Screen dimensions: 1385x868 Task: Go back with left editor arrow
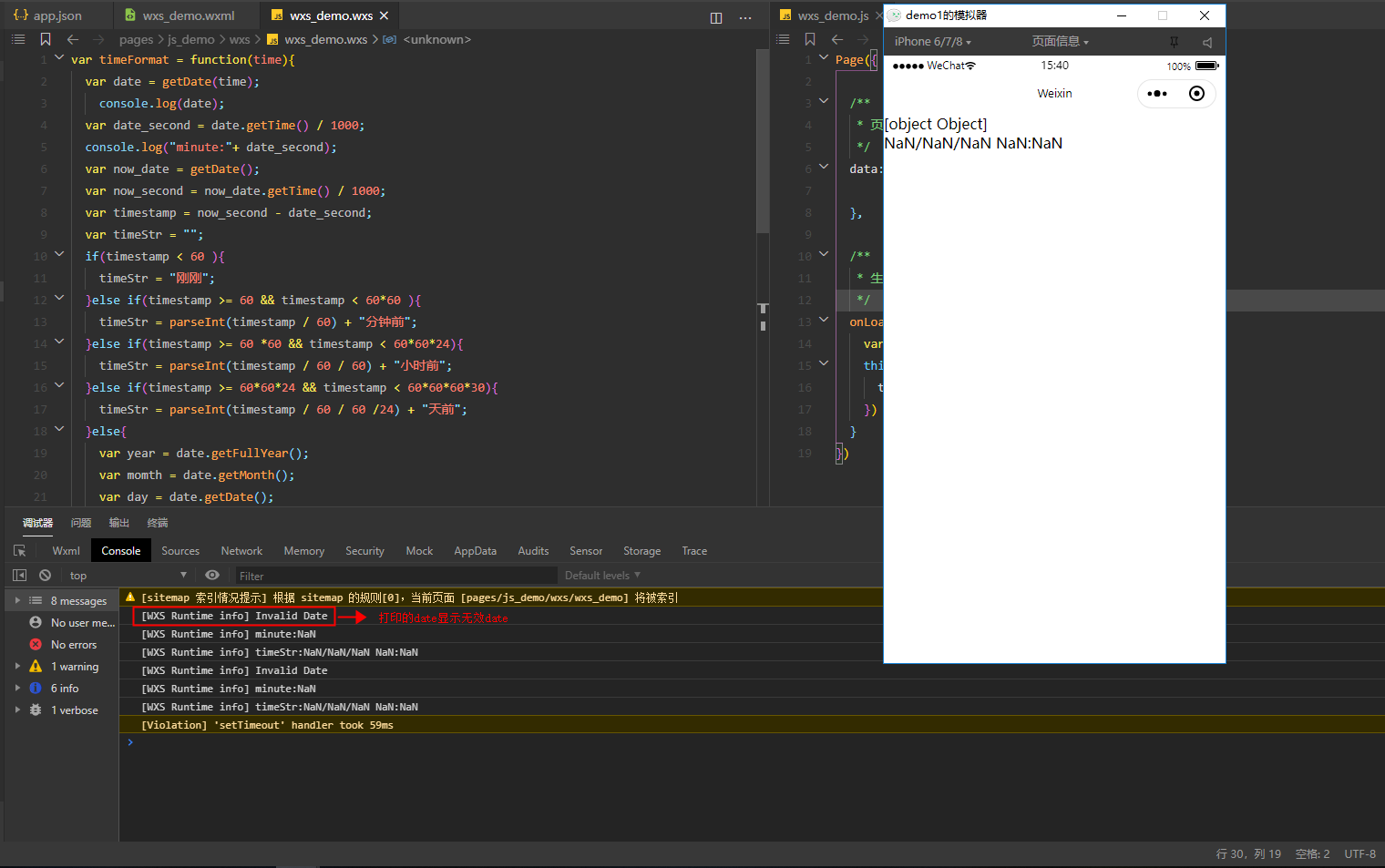tap(73, 39)
